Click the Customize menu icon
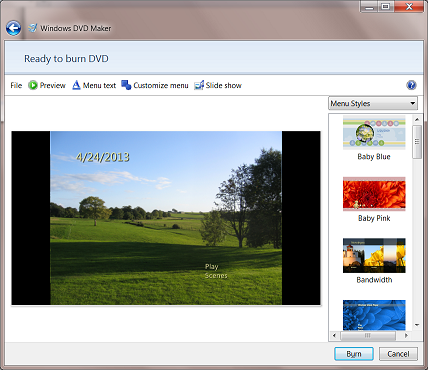Screen dimensions: 428x370 click(126, 85)
